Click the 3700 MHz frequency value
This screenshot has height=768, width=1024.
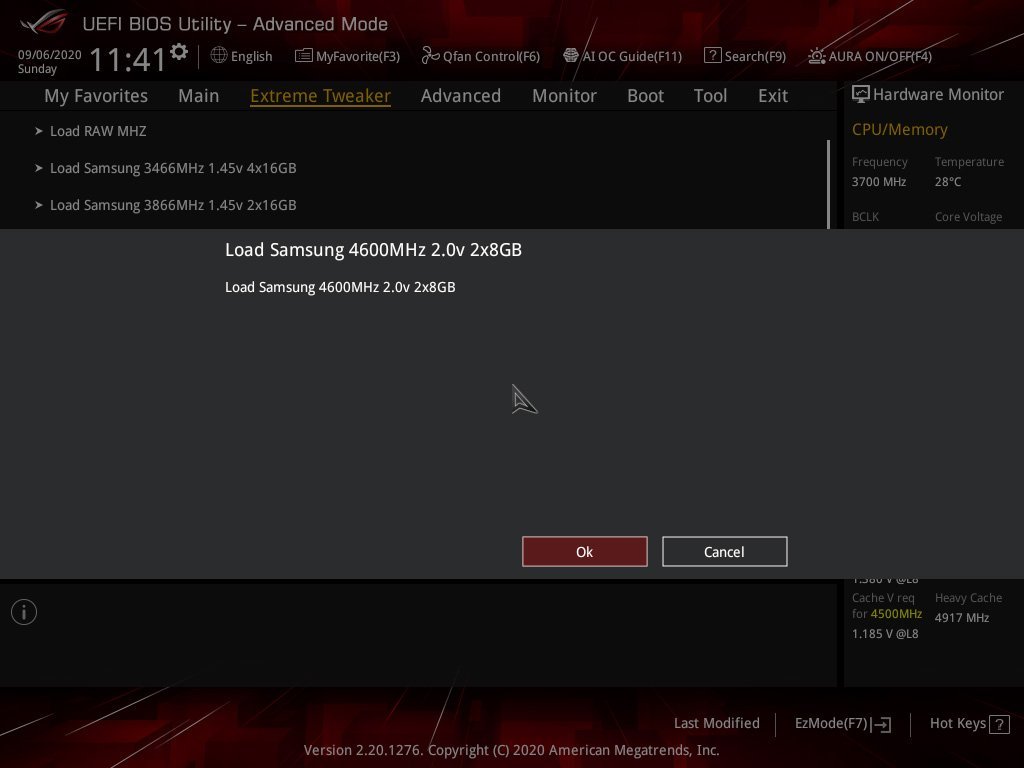(x=878, y=182)
